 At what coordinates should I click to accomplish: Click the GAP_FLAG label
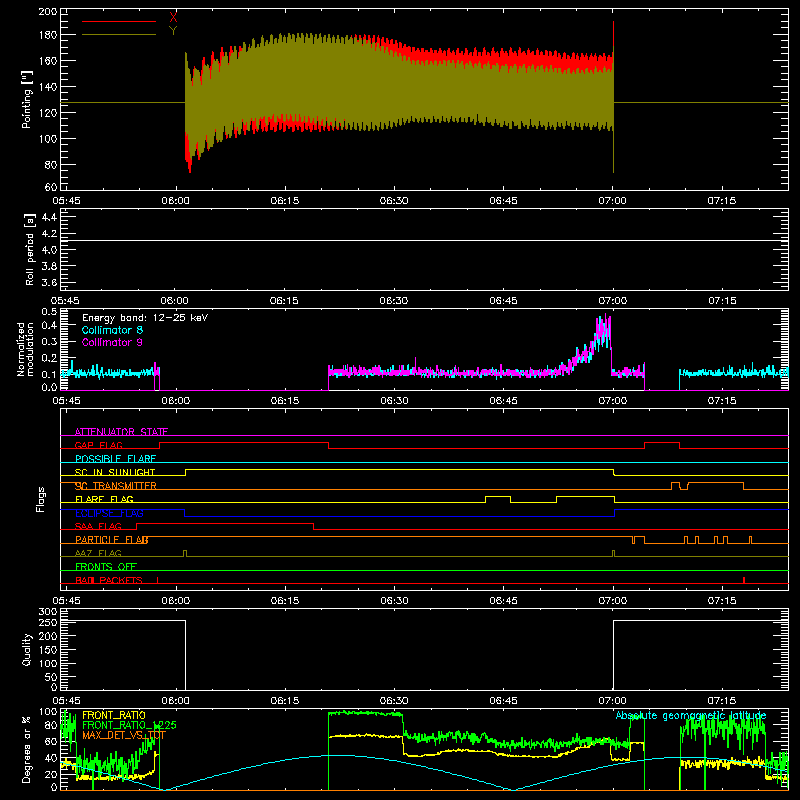[x=98, y=445]
